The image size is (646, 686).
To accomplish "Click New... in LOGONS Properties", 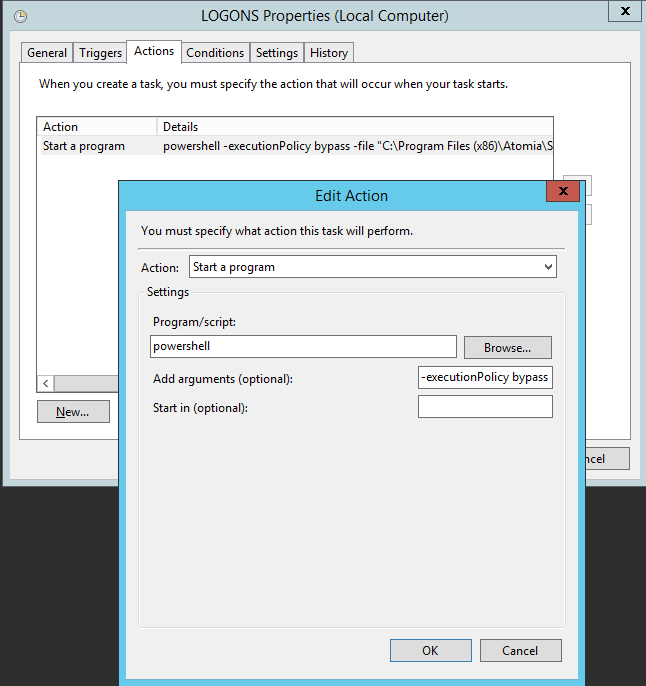I will 73,412.
